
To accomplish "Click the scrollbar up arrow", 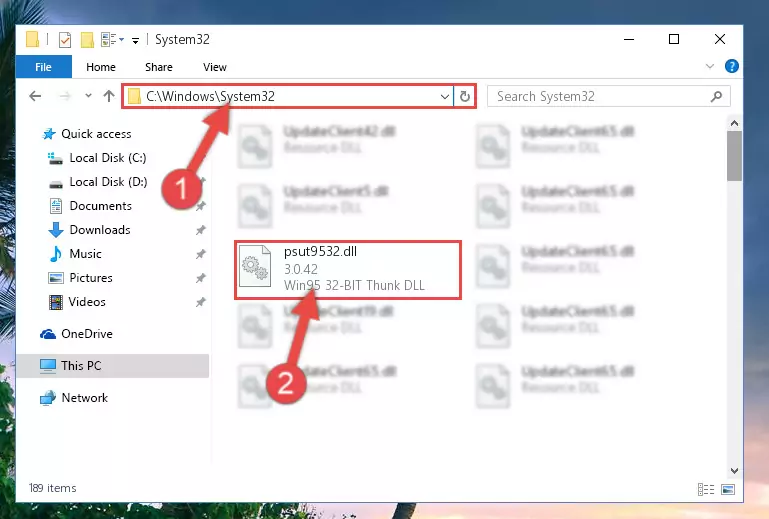I will pos(734,123).
